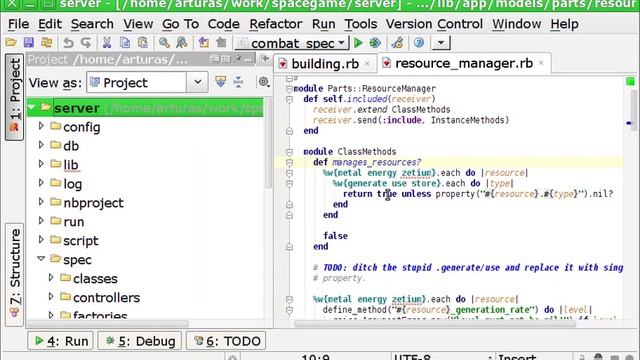Open project view settings gear icon
This screenshot has height=360, width=640.
pyautogui.click(x=264, y=82)
